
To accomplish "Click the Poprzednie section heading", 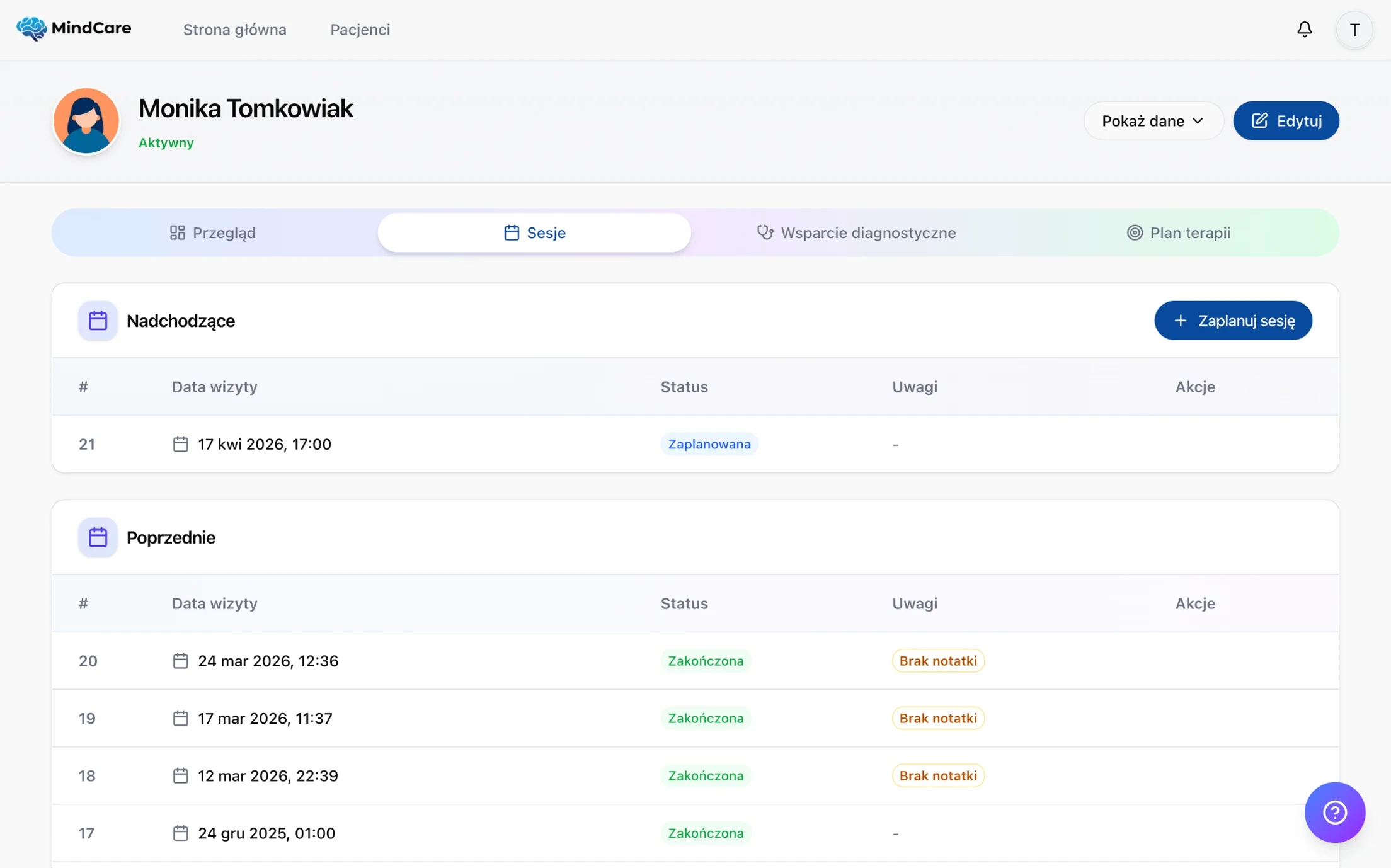I will click(x=171, y=537).
